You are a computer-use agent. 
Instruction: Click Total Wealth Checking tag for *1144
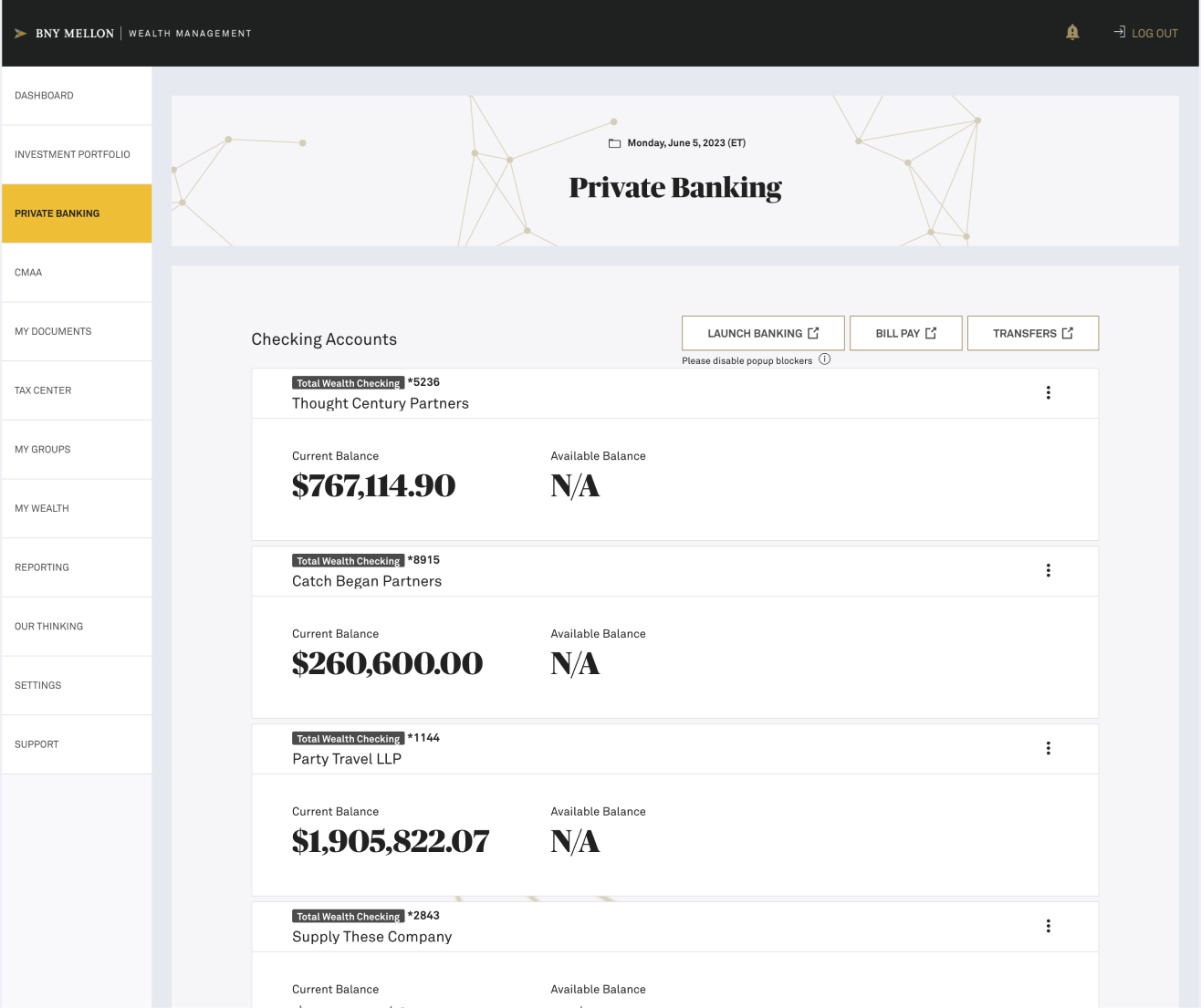[x=349, y=739]
